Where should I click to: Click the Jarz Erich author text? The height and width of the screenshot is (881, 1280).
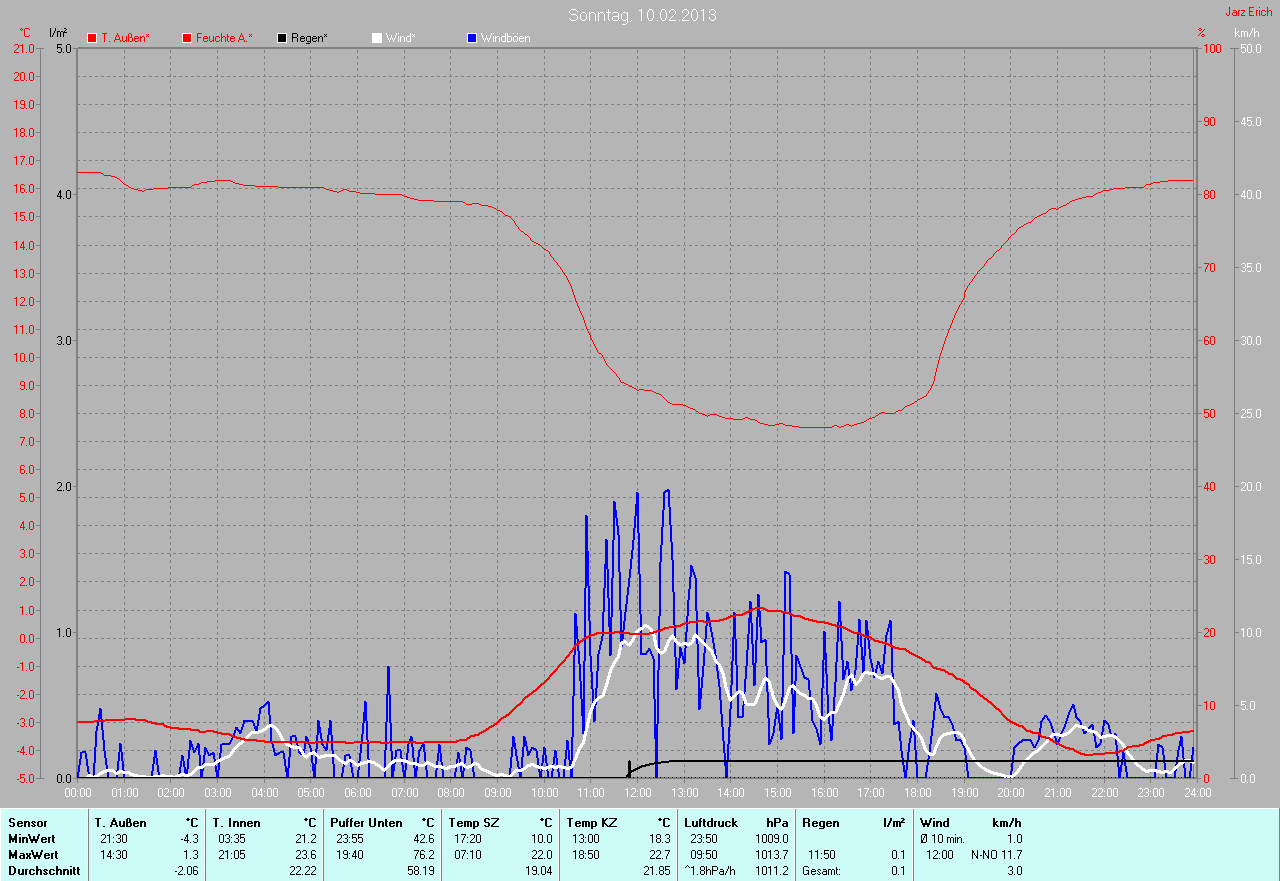[x=1248, y=12]
